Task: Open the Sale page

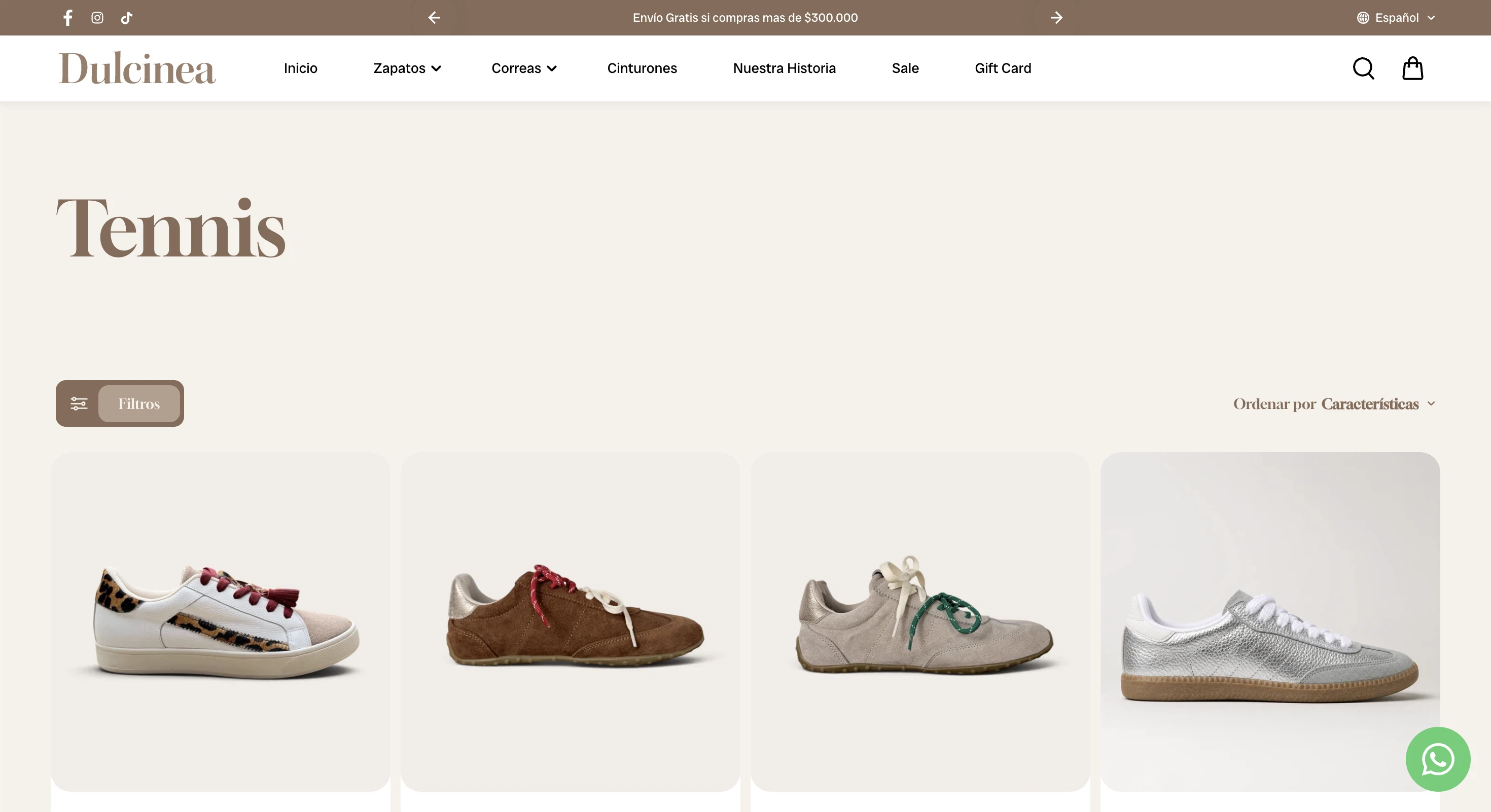Action: tap(905, 68)
